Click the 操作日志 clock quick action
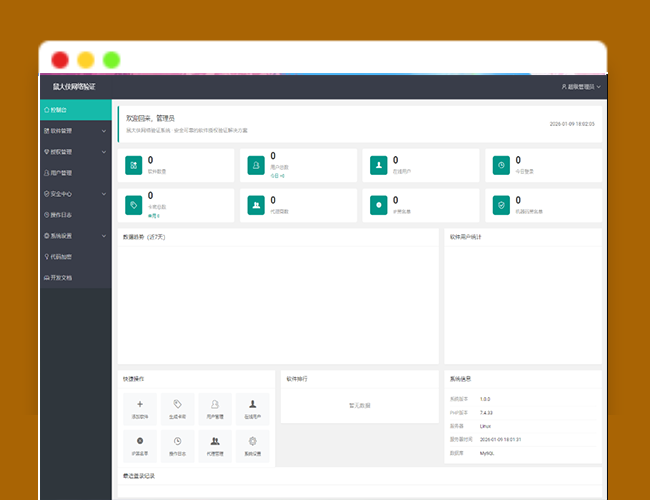Viewport: 650px width, 500px height. click(177, 446)
